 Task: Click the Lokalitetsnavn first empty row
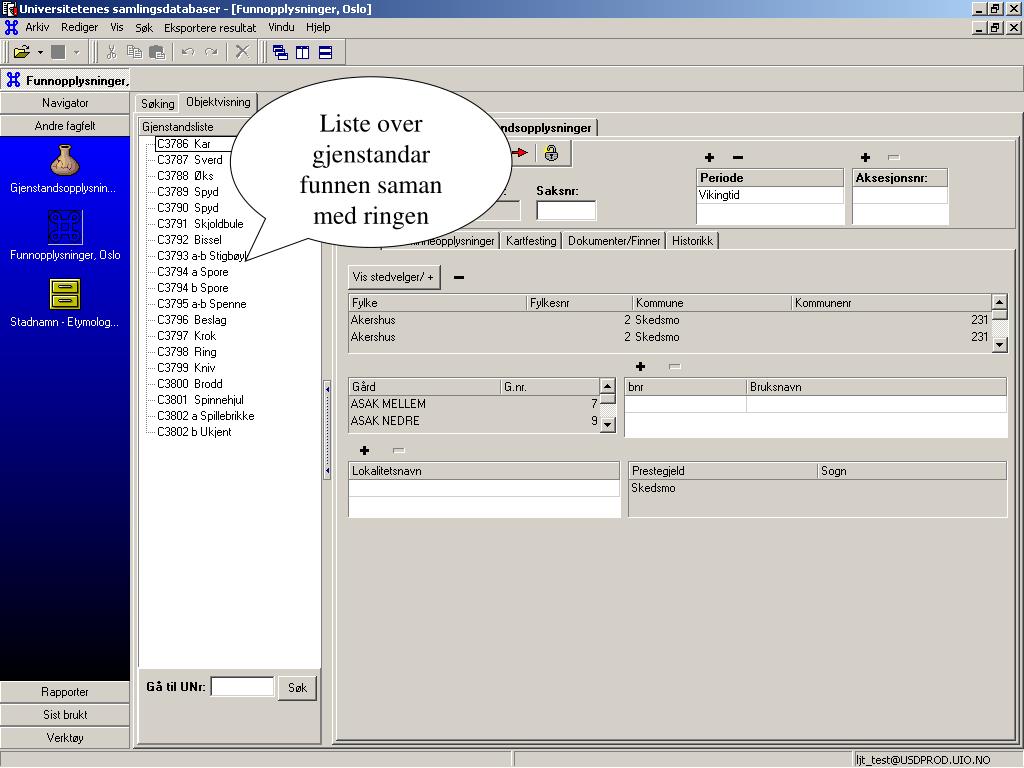[x=484, y=488]
